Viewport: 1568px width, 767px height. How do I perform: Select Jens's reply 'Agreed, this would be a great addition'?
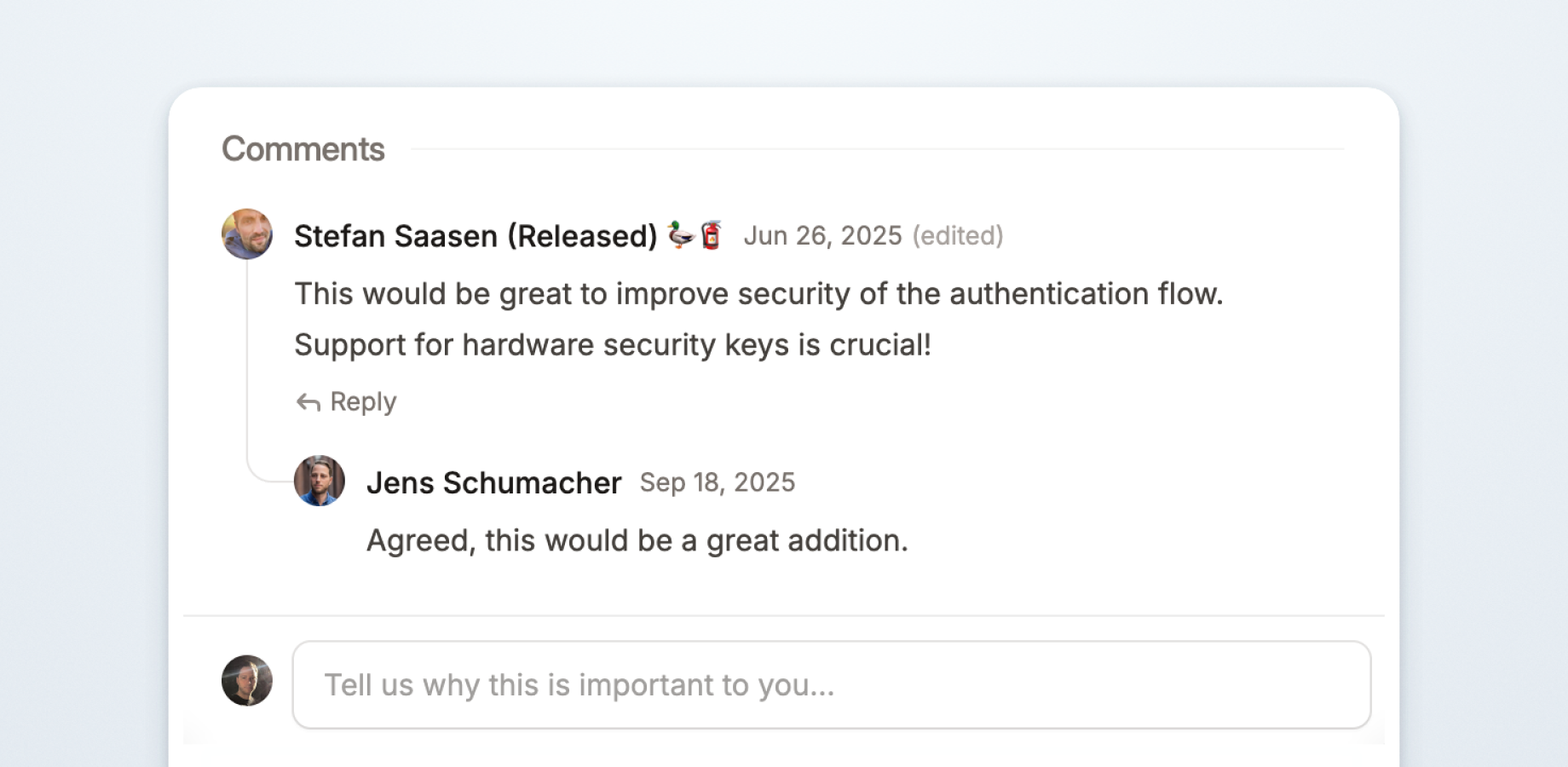(637, 539)
